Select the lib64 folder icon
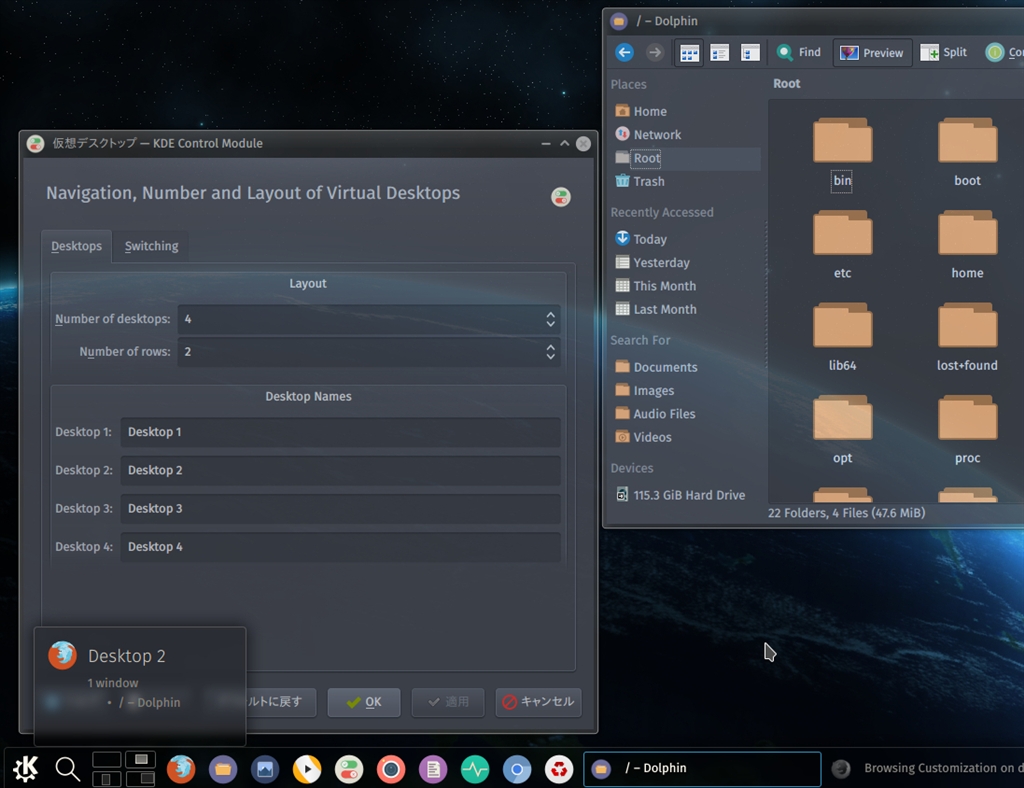1024x788 pixels. 842,325
